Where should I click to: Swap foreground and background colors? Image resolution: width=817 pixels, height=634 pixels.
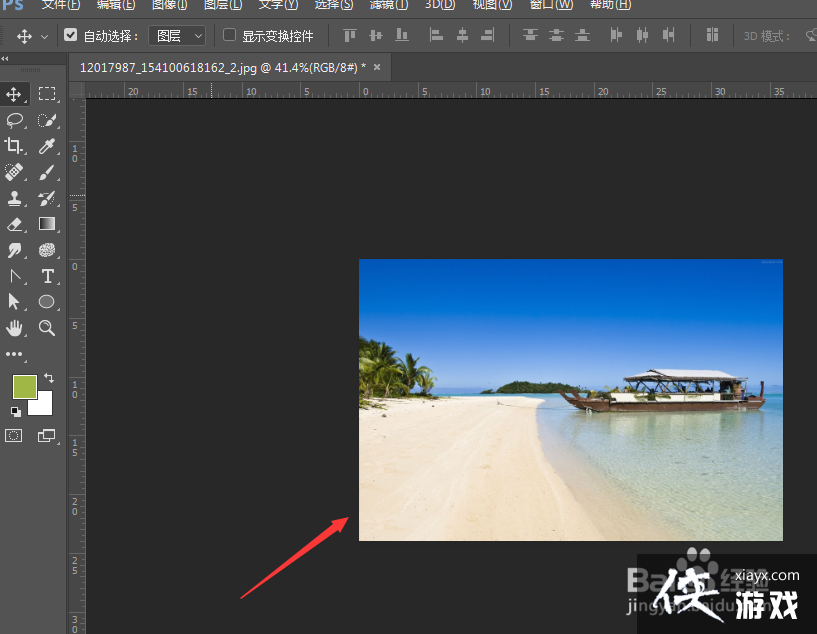(x=49, y=378)
